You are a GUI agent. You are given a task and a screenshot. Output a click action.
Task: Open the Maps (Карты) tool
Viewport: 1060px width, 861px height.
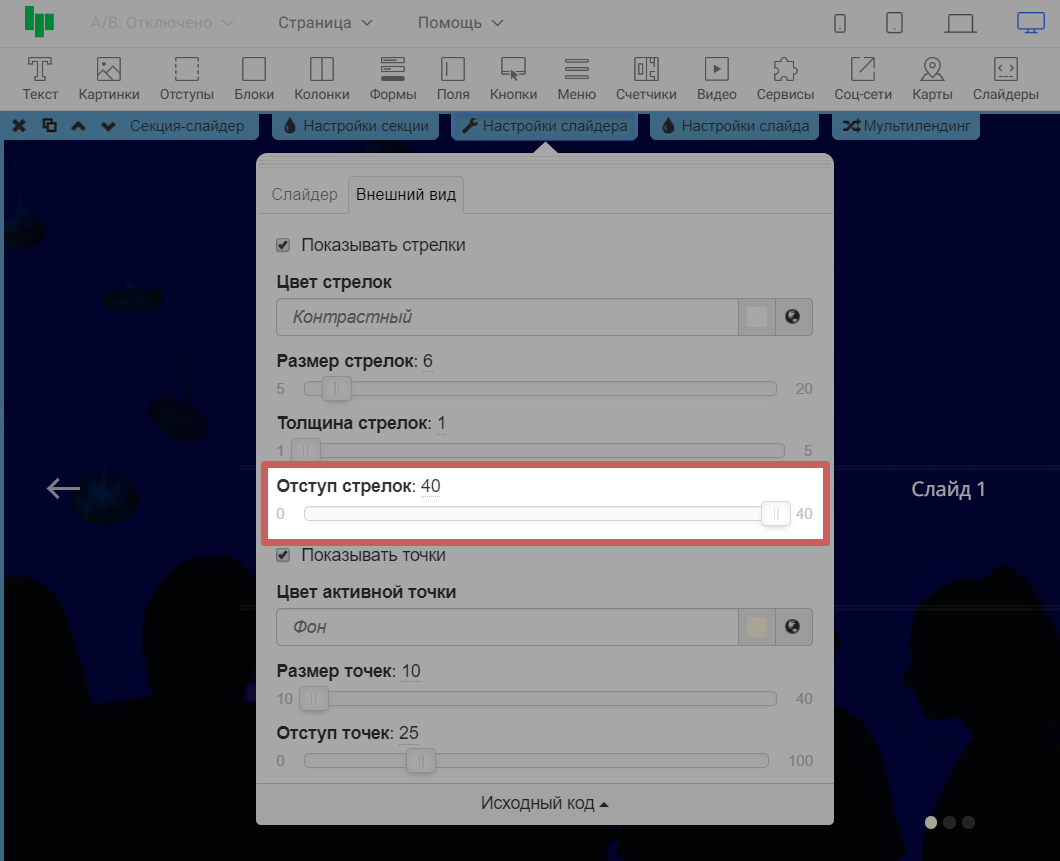pos(932,78)
